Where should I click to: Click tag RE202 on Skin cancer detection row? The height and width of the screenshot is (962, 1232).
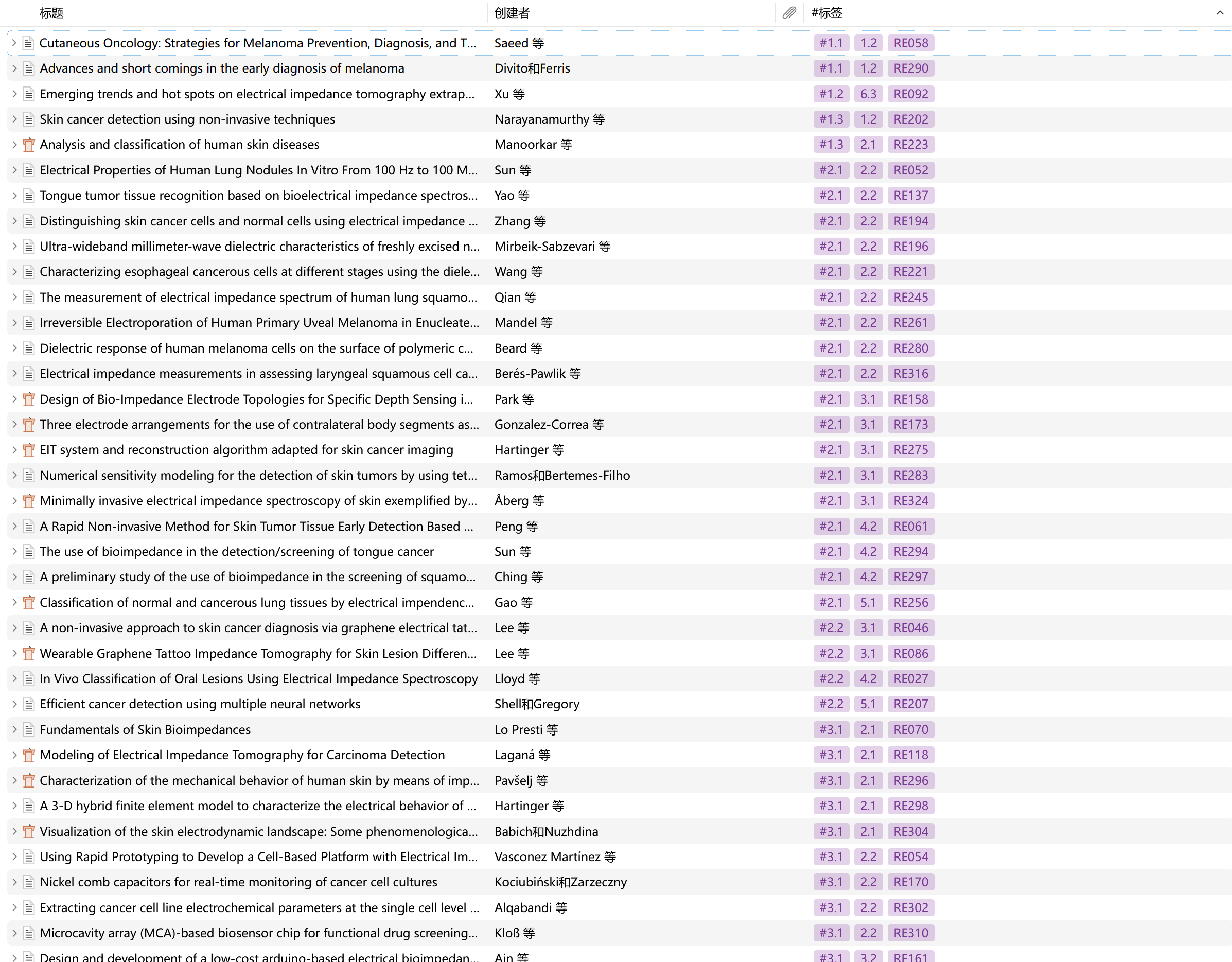coord(910,119)
